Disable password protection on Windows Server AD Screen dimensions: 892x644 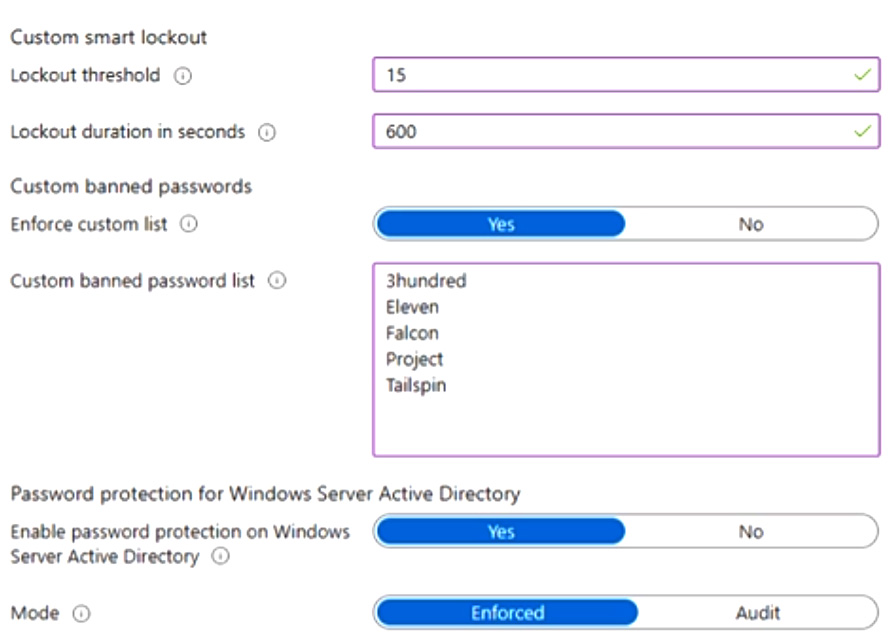[x=751, y=531]
